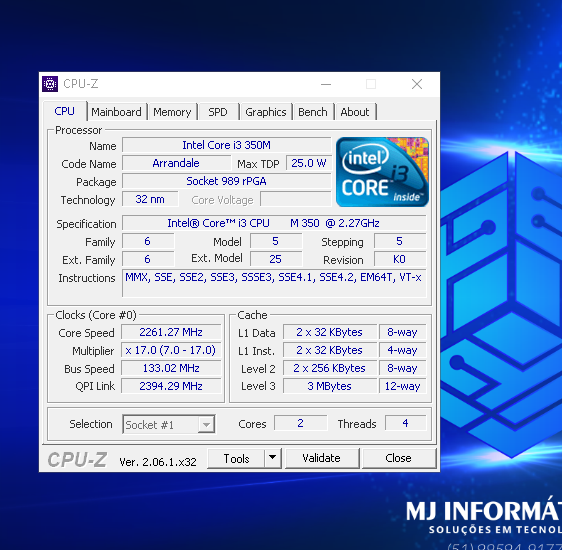Click the Tools button
Image resolution: width=562 pixels, height=550 pixels.
click(236, 458)
